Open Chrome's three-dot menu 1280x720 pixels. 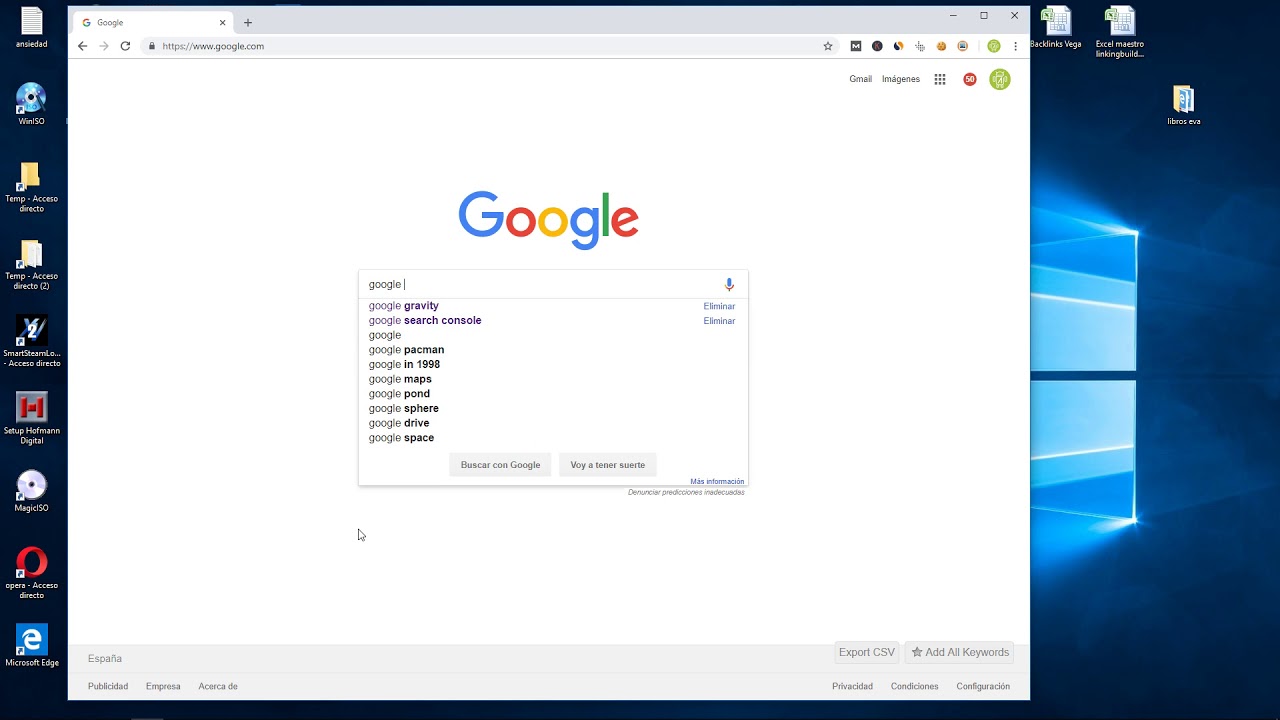pos(1015,46)
